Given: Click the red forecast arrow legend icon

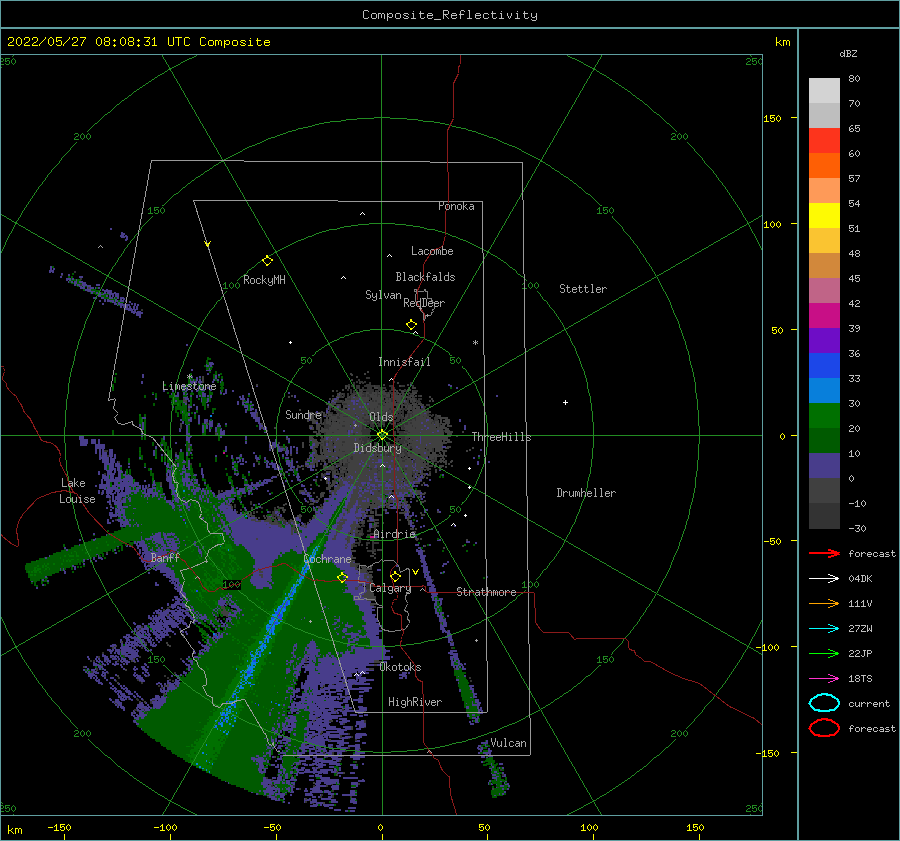Looking at the screenshot, I should point(824,553).
